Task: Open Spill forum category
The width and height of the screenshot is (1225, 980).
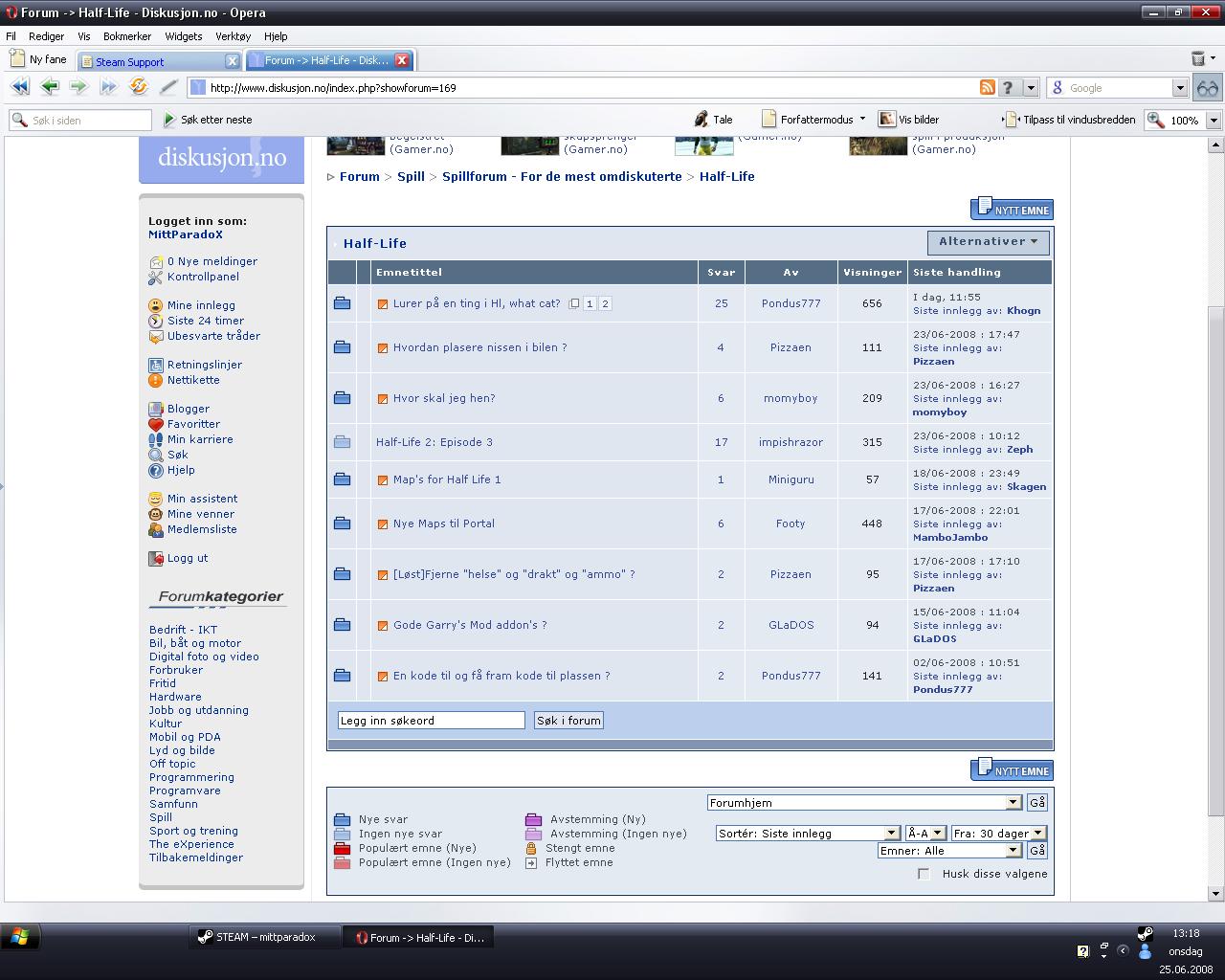Action: (x=161, y=817)
